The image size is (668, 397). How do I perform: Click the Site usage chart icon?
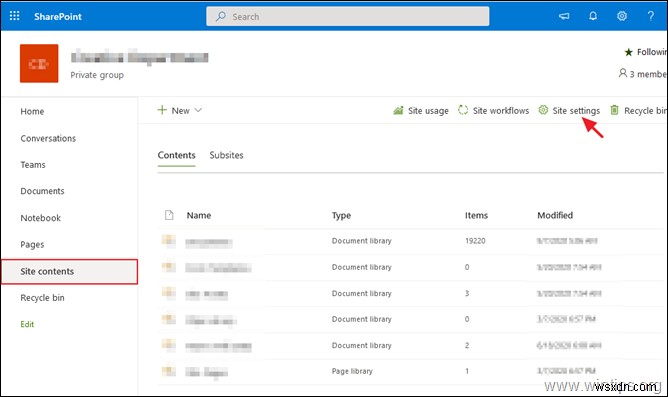click(x=398, y=110)
